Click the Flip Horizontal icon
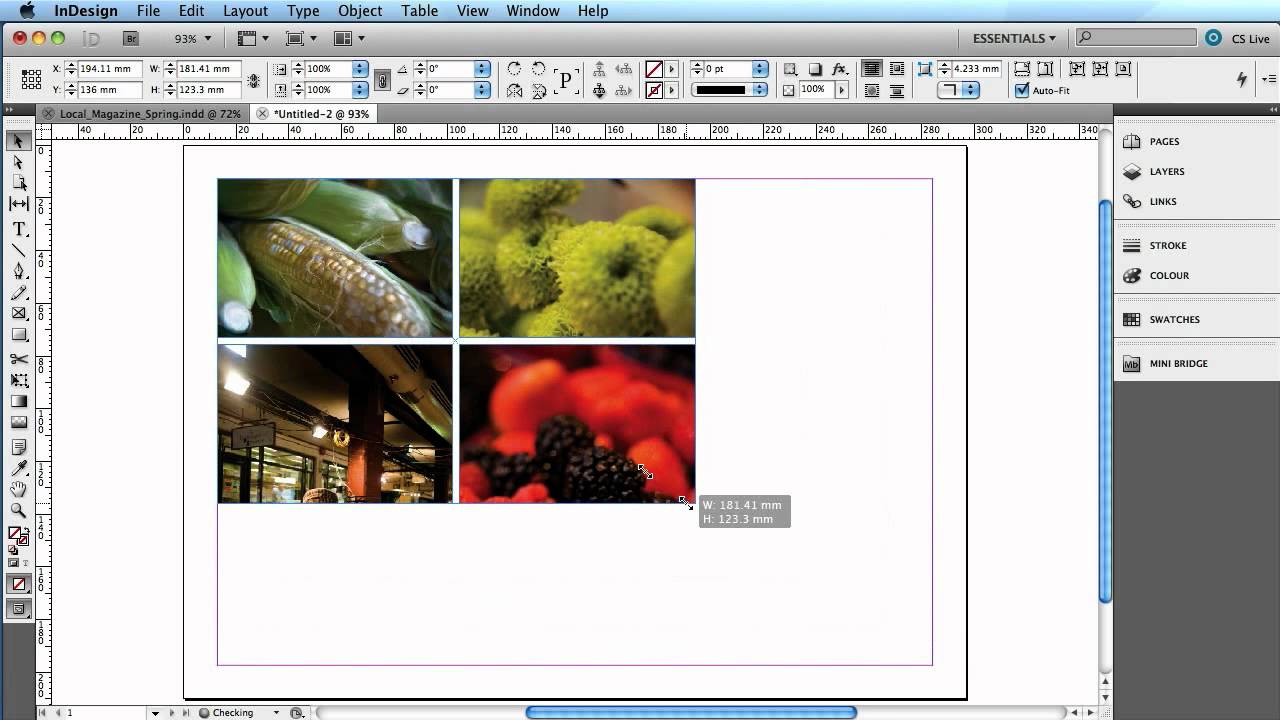 click(514, 90)
